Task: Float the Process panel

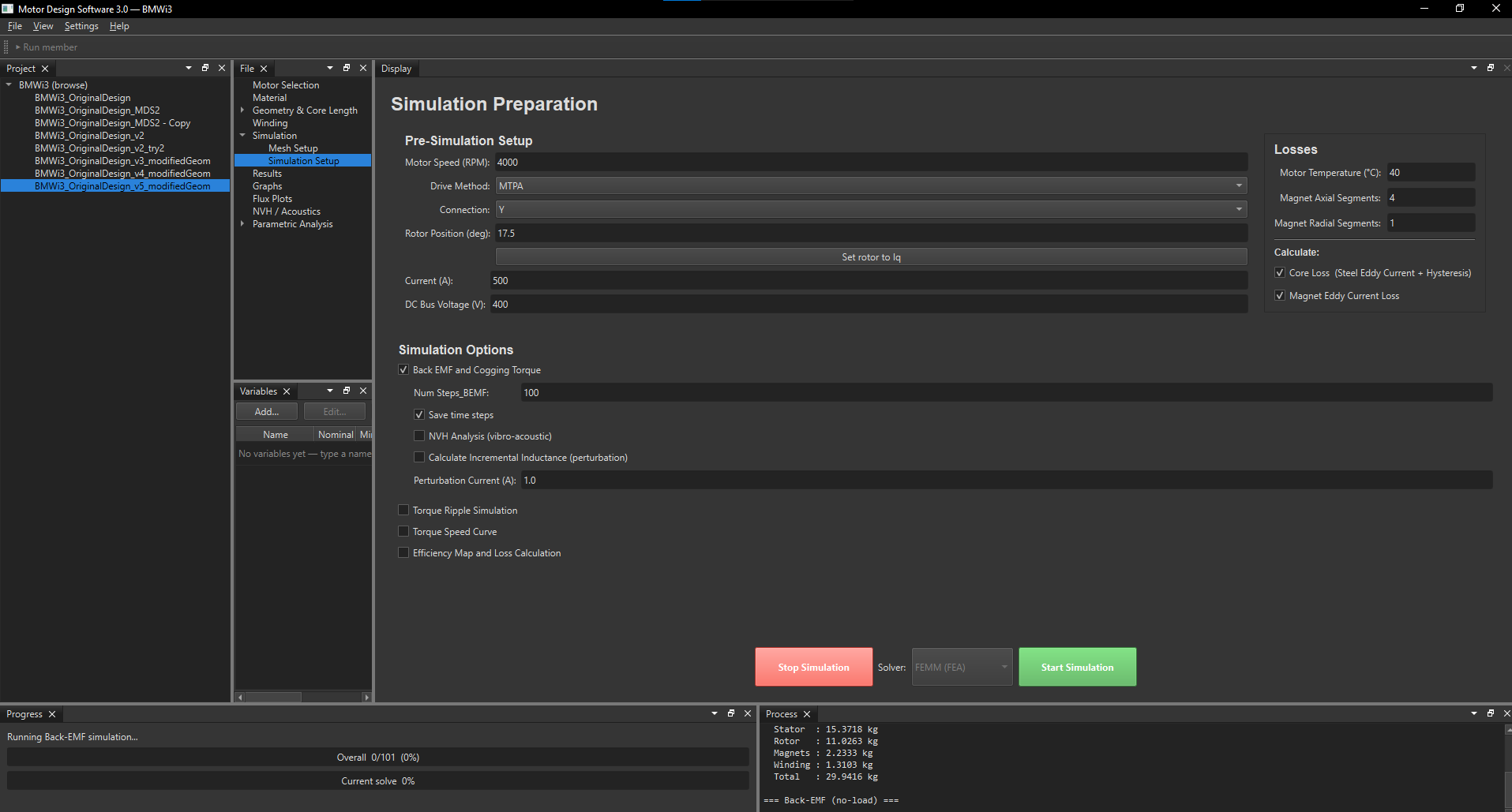Action: [1491, 713]
